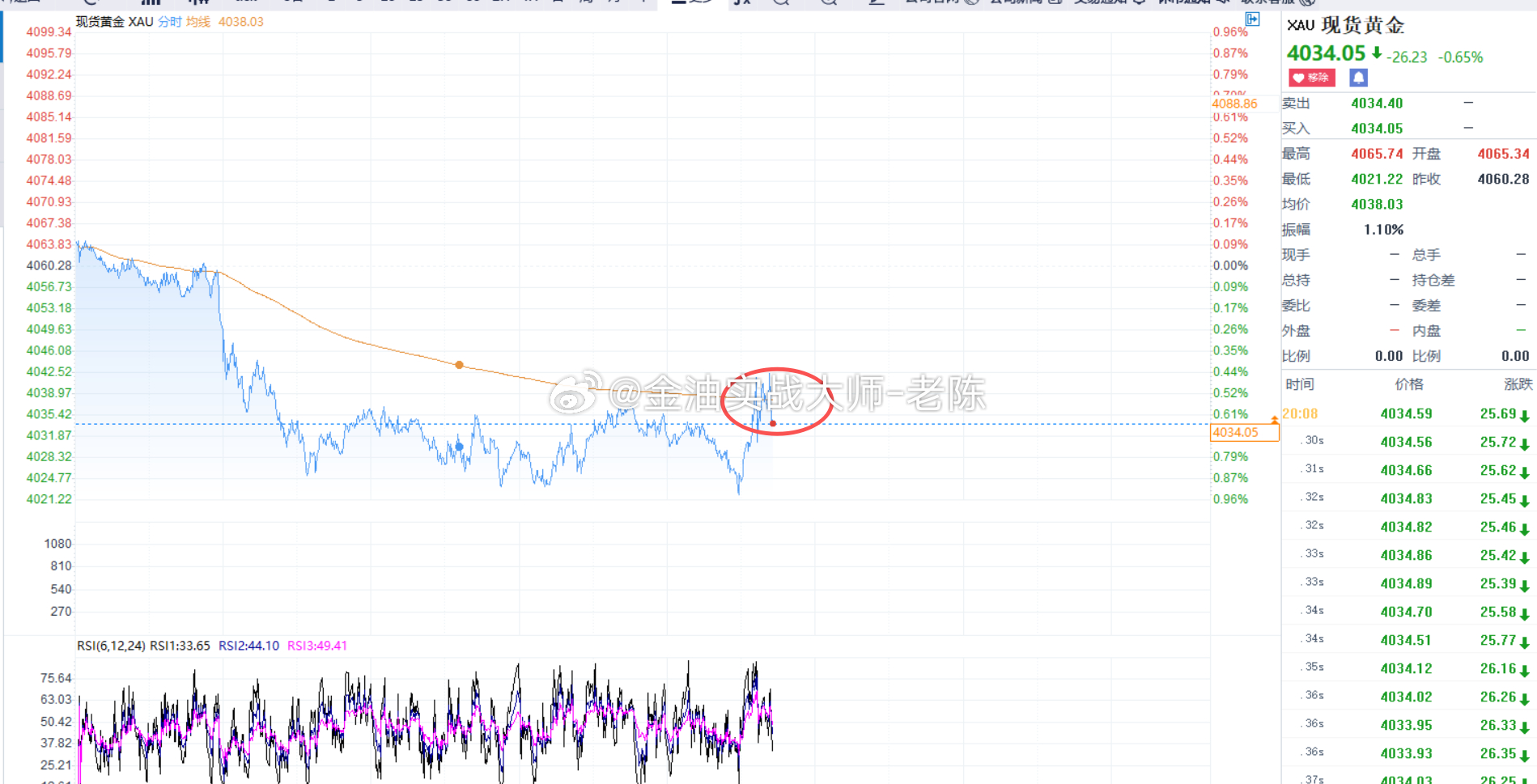The width and height of the screenshot is (1537, 784).
Task: Click the 昨收 value 4060.28
Action: 1503,179
